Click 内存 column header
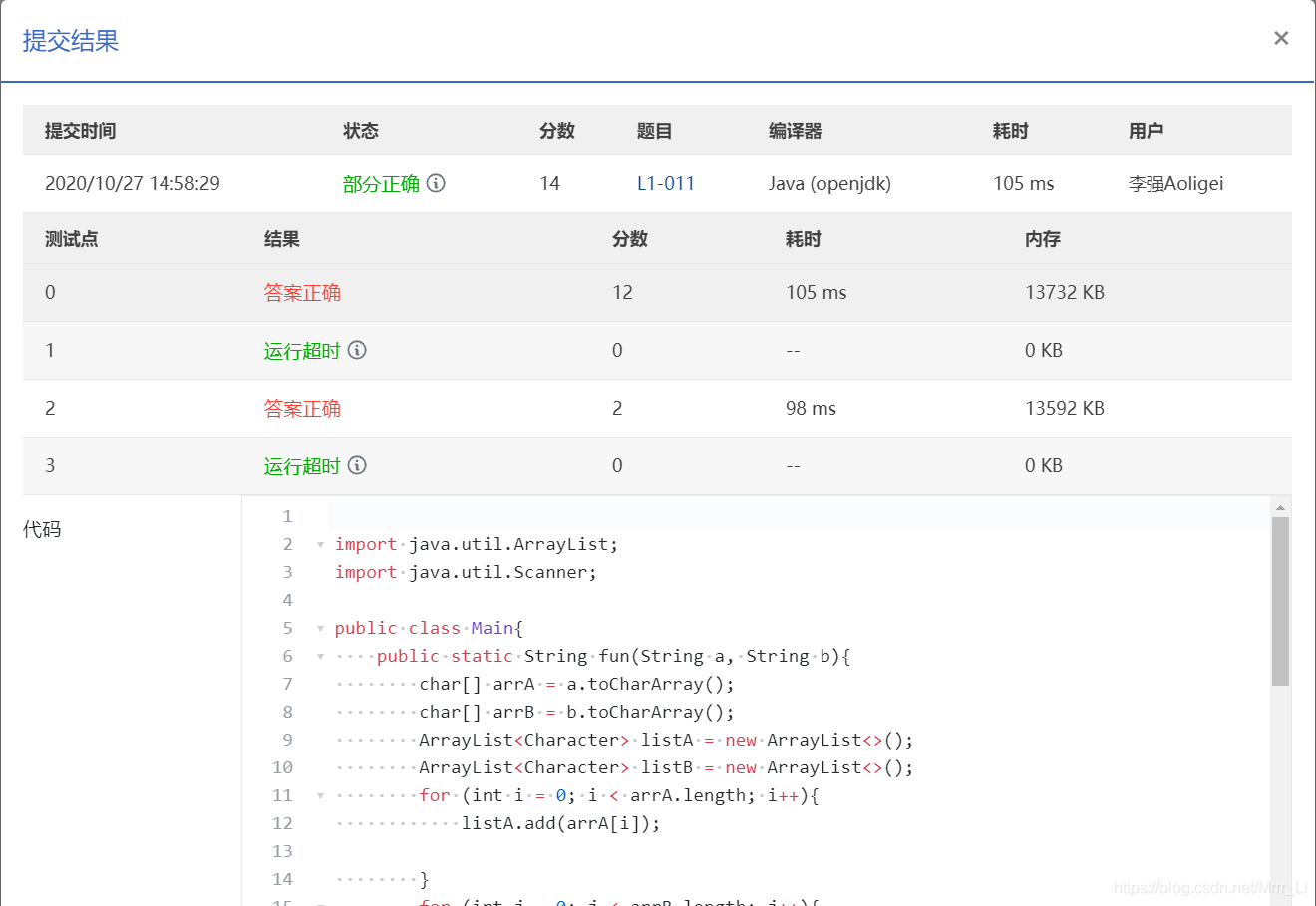Screen dimensions: 1316x906 click(1043, 239)
